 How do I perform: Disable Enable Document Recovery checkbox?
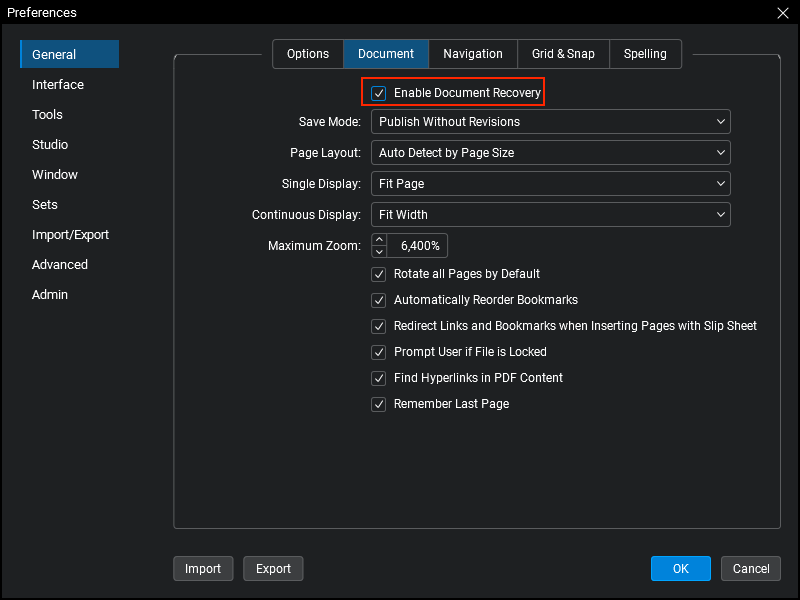click(x=378, y=92)
